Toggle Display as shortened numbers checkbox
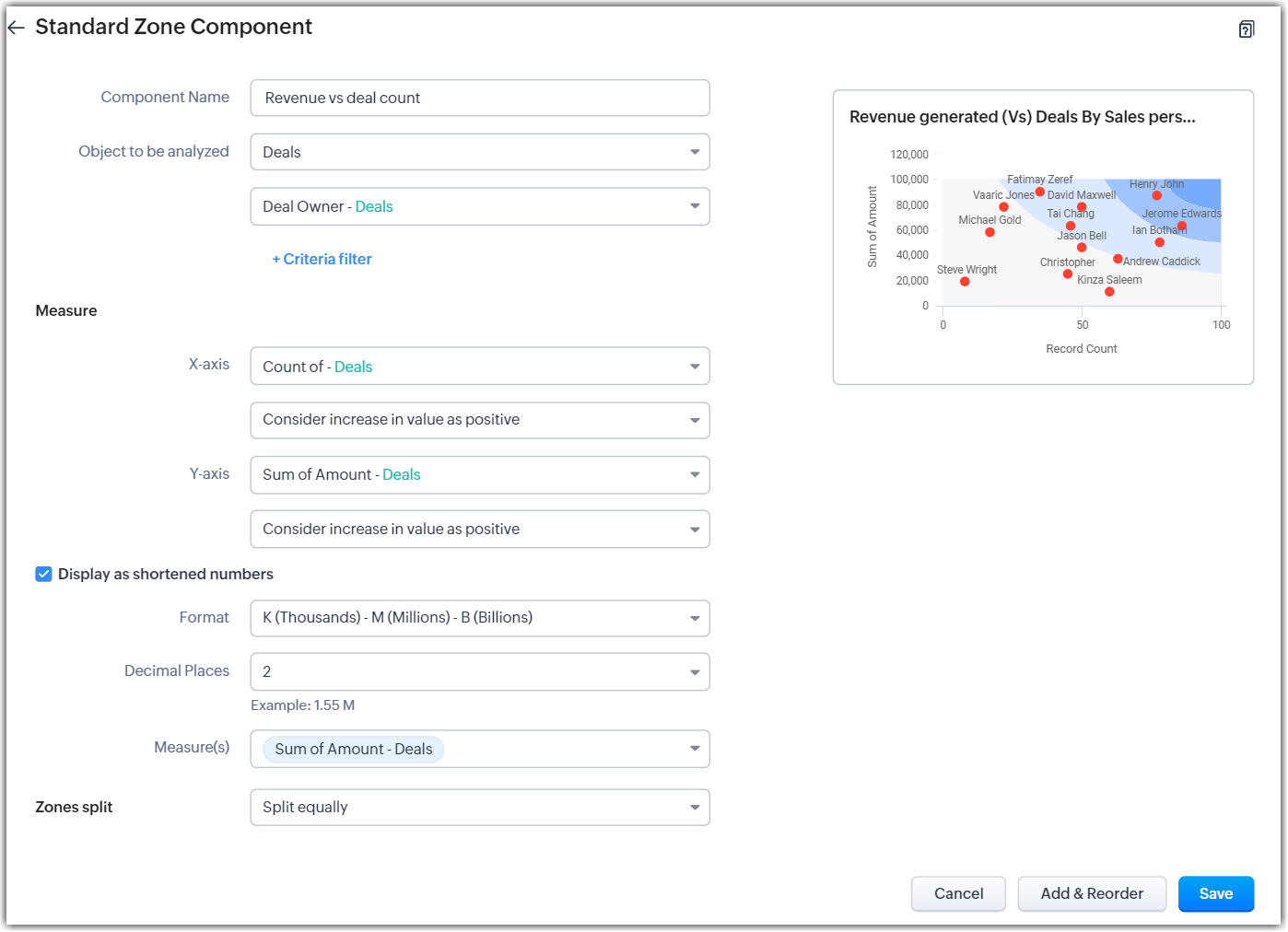Viewport: 1288px width, 932px height. [x=43, y=575]
